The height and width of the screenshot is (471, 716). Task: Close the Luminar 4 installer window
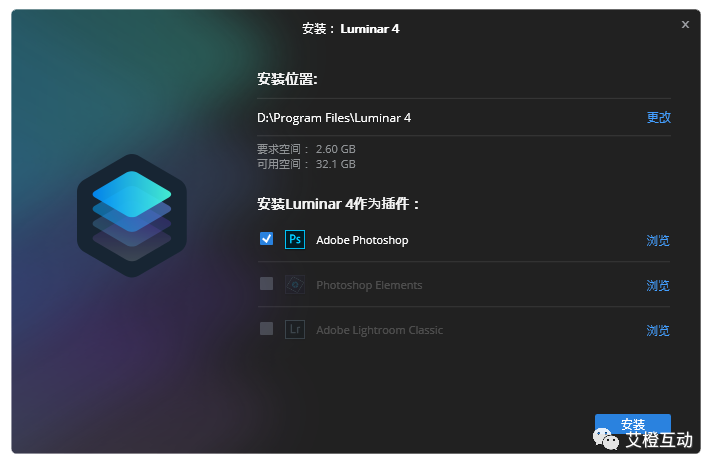pos(685,25)
